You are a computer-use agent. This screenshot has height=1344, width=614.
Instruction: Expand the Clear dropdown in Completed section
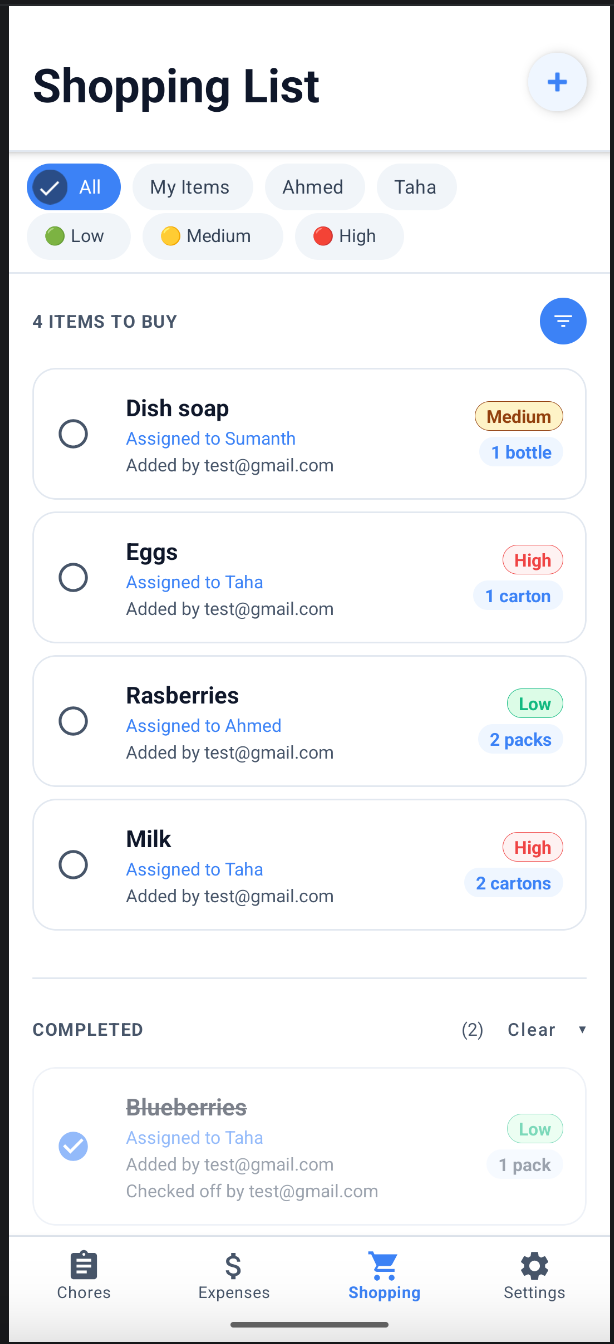click(x=548, y=1029)
